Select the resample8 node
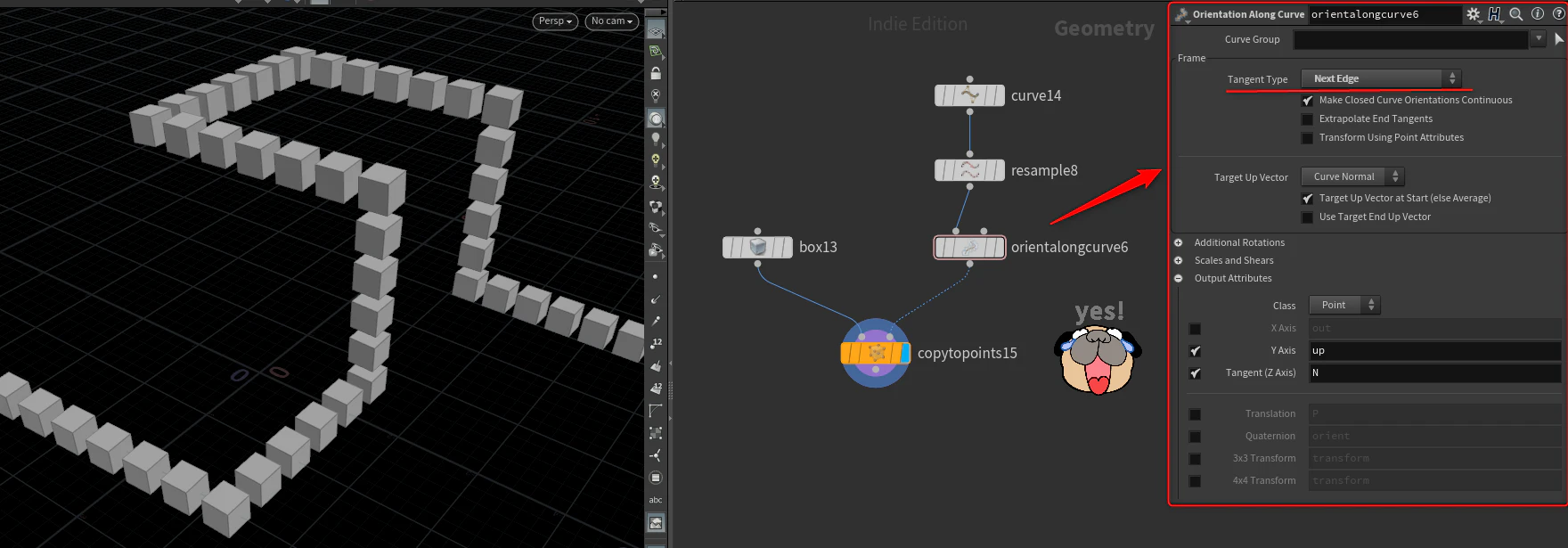Viewport: 1568px width, 548px height. tap(970, 170)
